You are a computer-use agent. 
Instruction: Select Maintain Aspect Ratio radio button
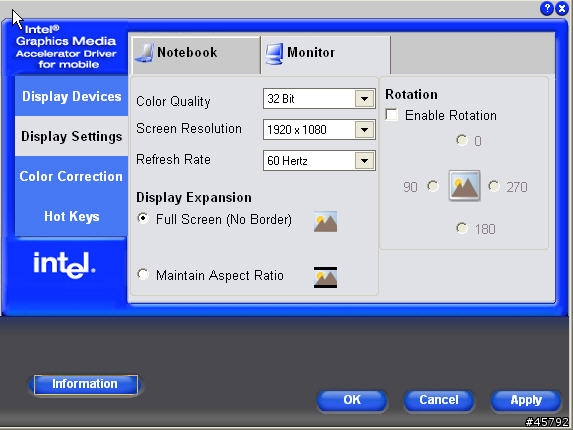coord(143,274)
